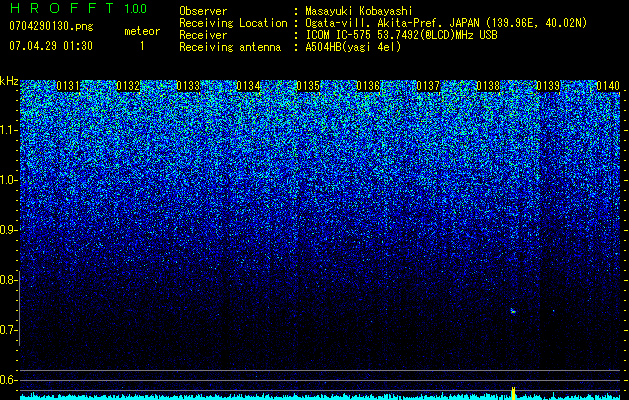The height and width of the screenshot is (400, 629).
Task: Click the 0137 time marker
Action: tap(428, 86)
